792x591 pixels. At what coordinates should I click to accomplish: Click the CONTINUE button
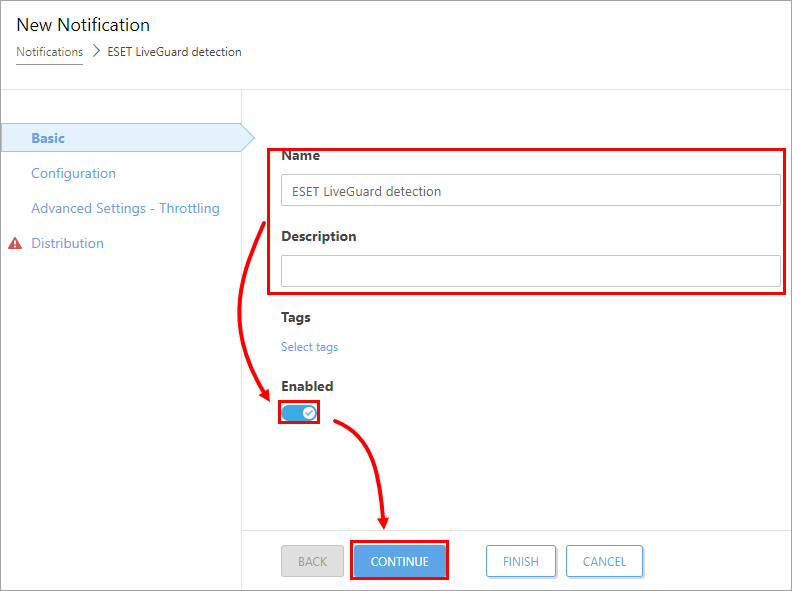click(x=400, y=561)
